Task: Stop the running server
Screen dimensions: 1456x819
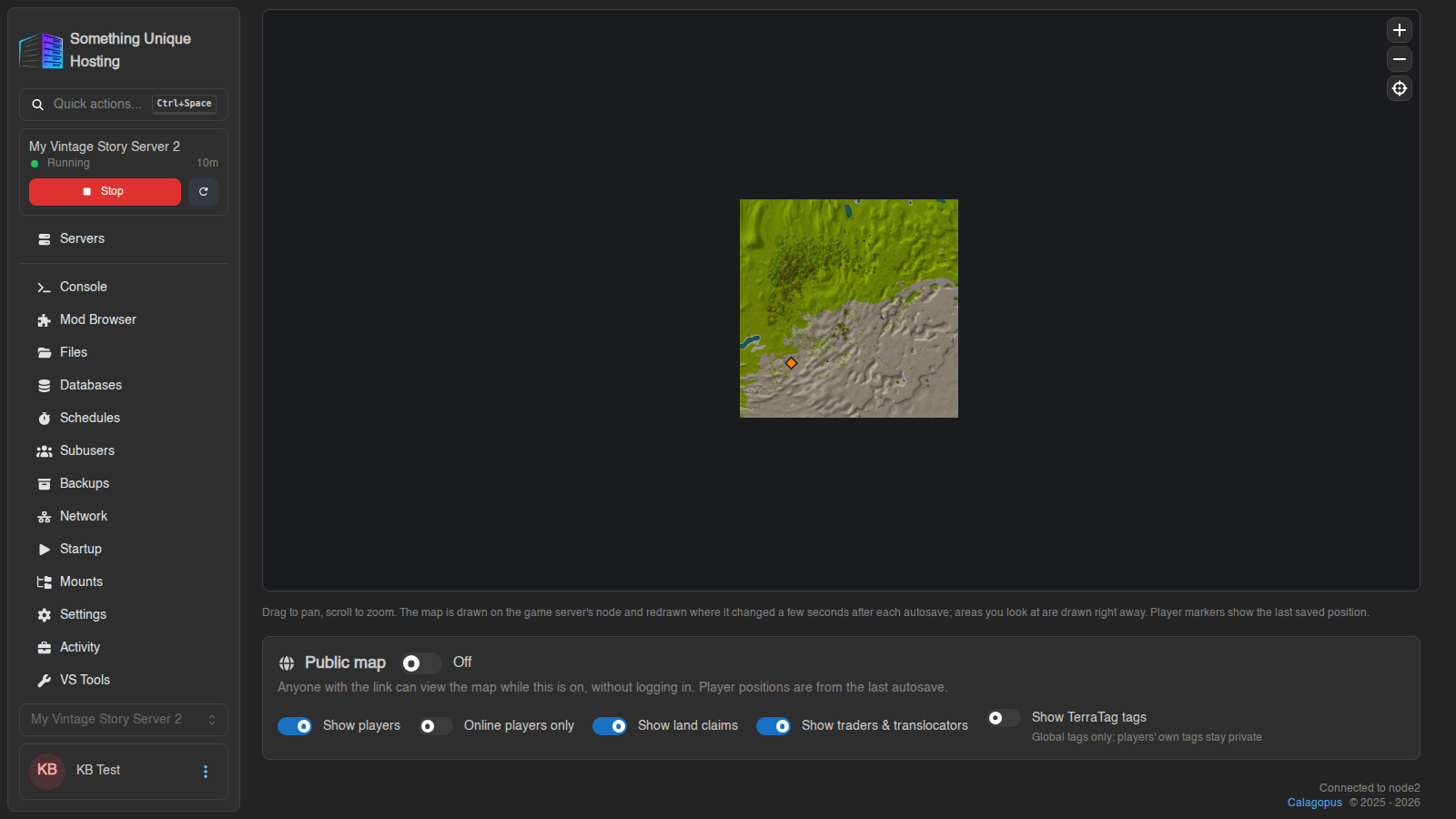Action: 105,192
